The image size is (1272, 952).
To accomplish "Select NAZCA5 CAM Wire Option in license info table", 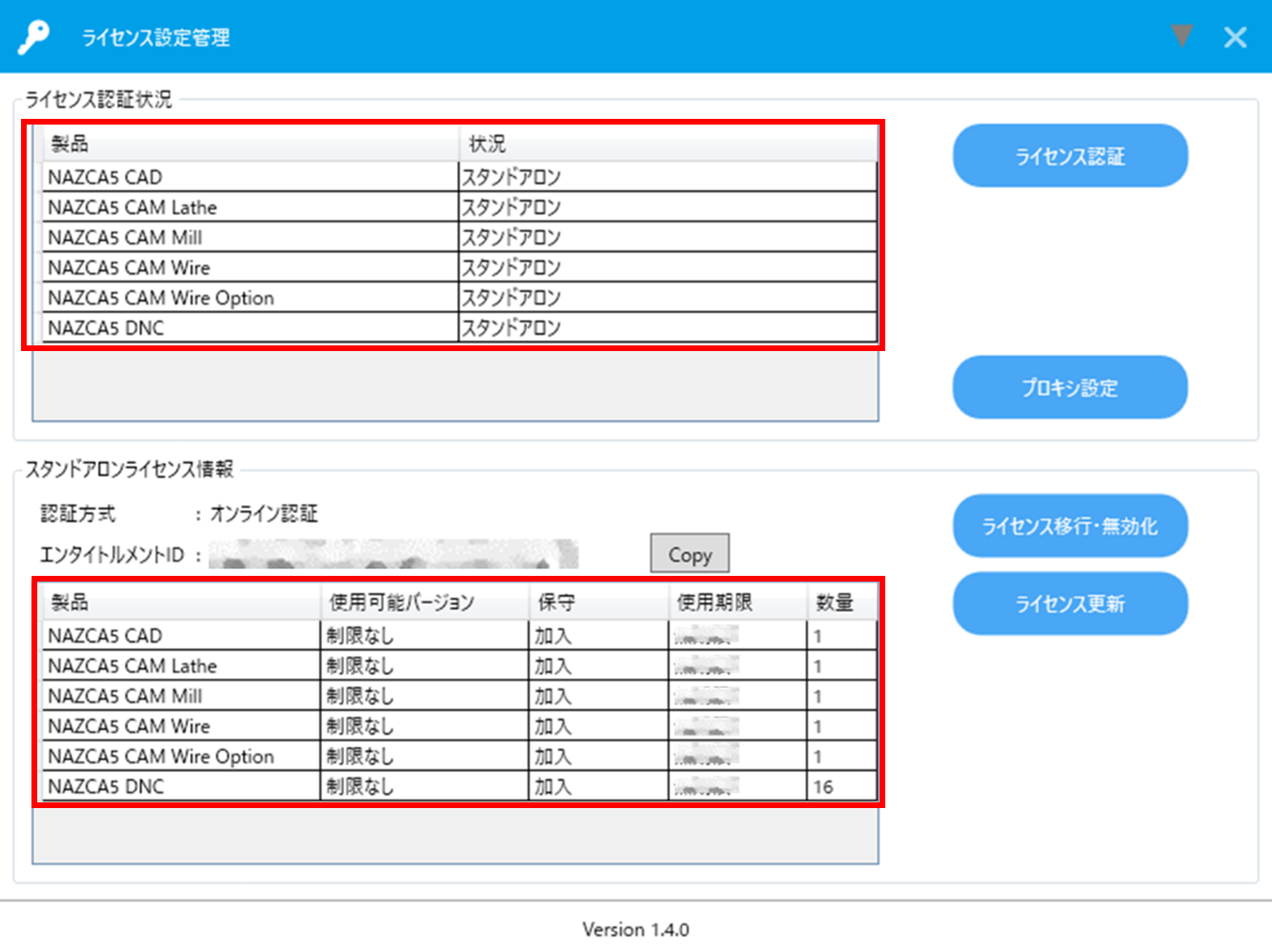I will tap(181, 756).
